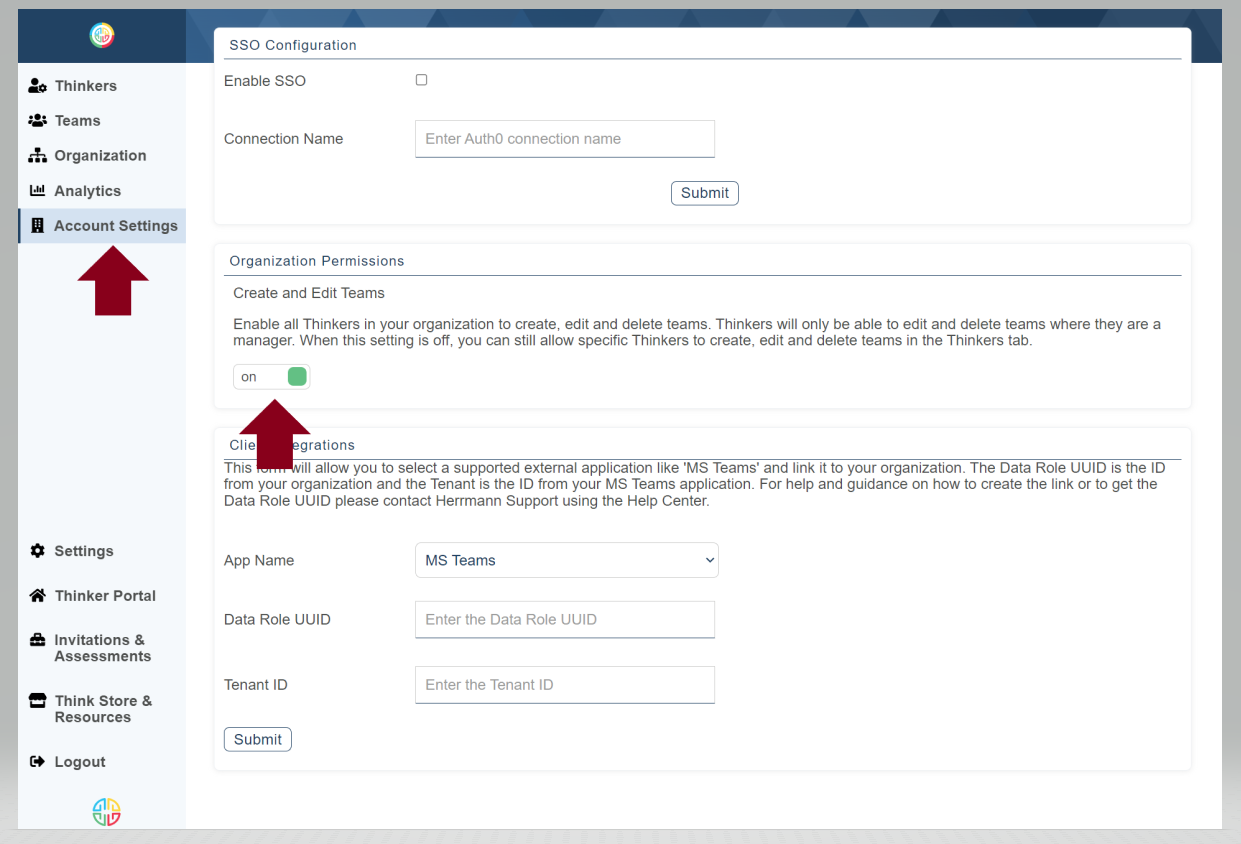
Task: Click the Account Settings building icon
Action: pyautogui.click(x=37, y=225)
